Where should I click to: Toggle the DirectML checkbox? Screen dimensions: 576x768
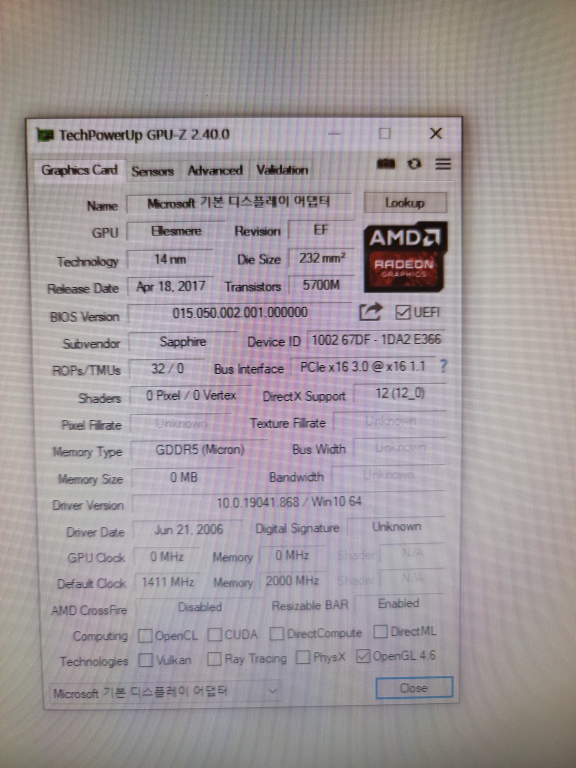tap(380, 631)
